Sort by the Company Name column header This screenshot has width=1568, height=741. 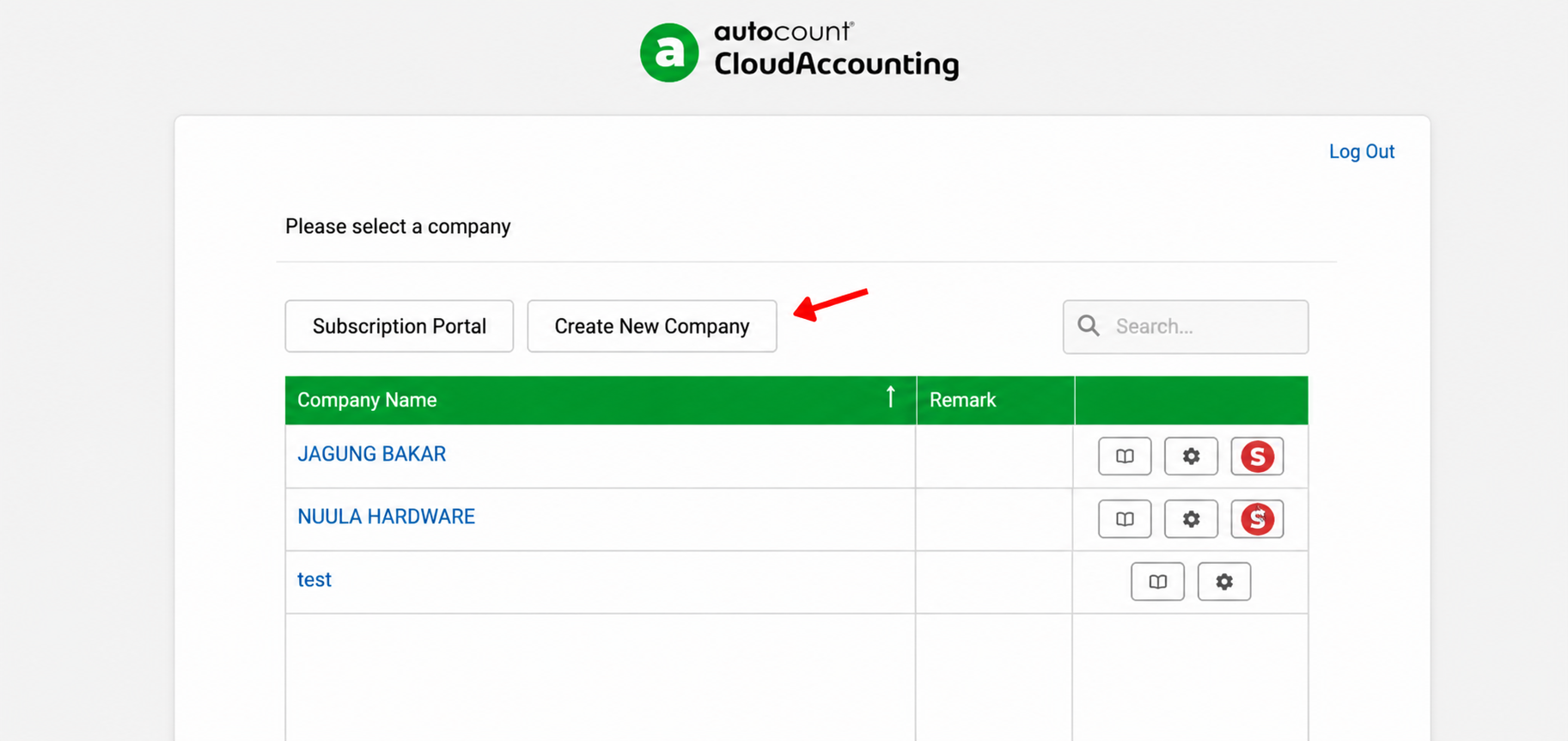[x=601, y=400]
